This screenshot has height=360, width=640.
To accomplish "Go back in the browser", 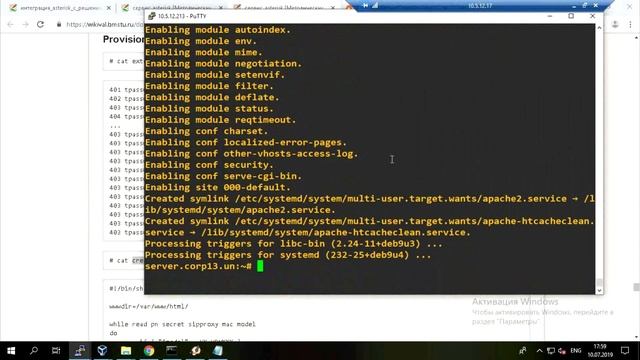I will click(11, 24).
